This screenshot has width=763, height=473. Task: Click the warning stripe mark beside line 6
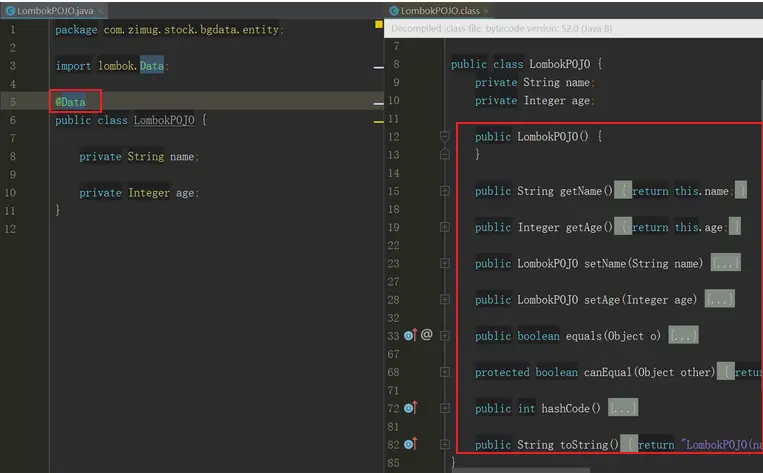pyautogui.click(x=379, y=122)
